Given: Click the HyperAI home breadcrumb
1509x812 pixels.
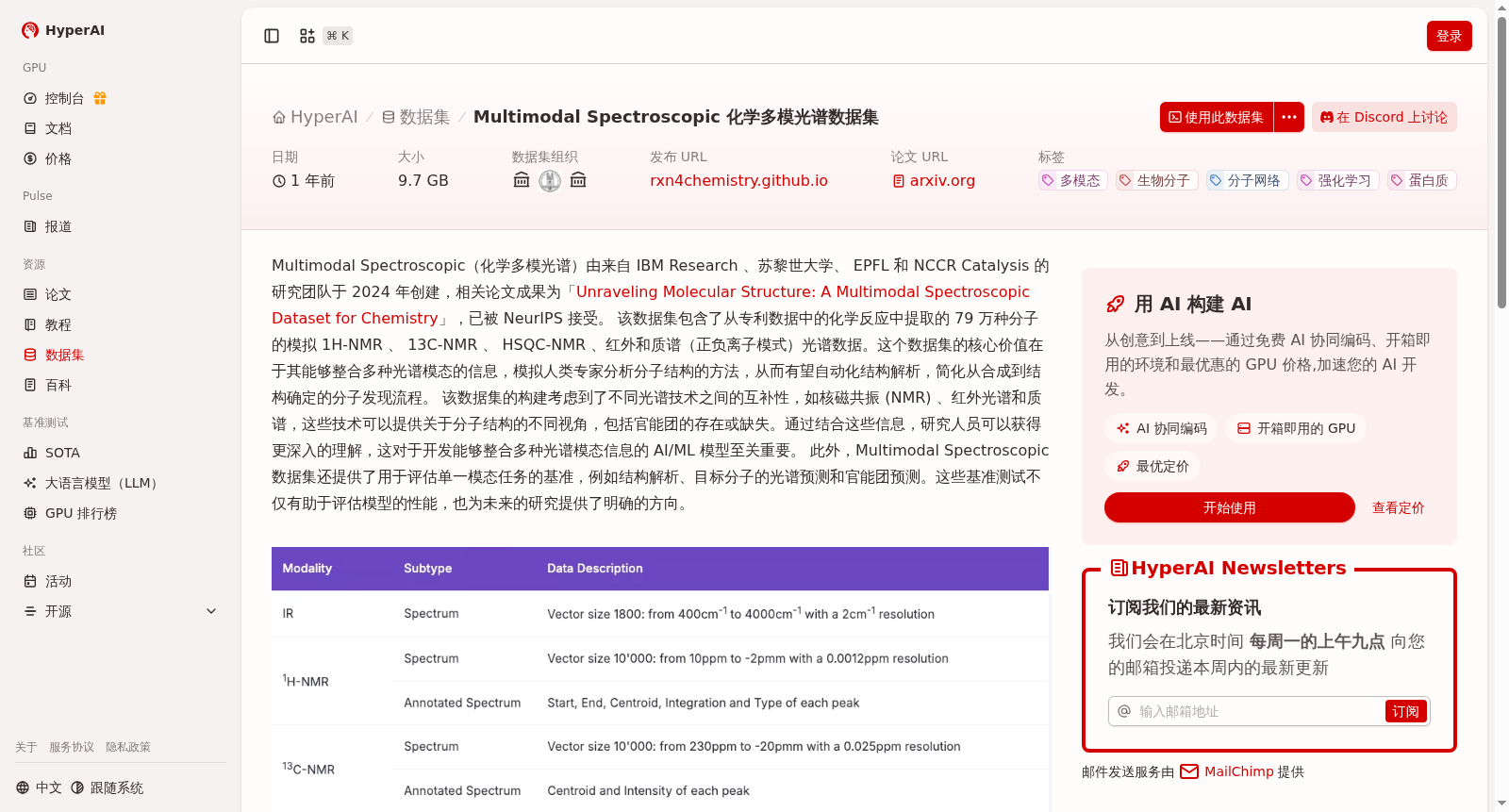Looking at the screenshot, I should pos(315,117).
